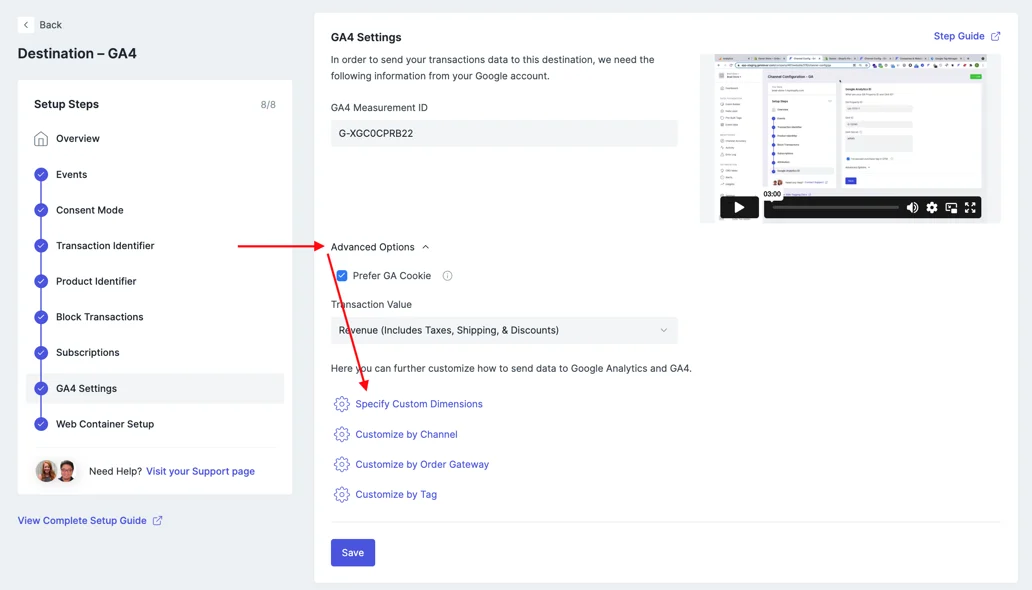Go to the Overview step
Image resolution: width=1032 pixels, height=590 pixels.
click(78, 139)
